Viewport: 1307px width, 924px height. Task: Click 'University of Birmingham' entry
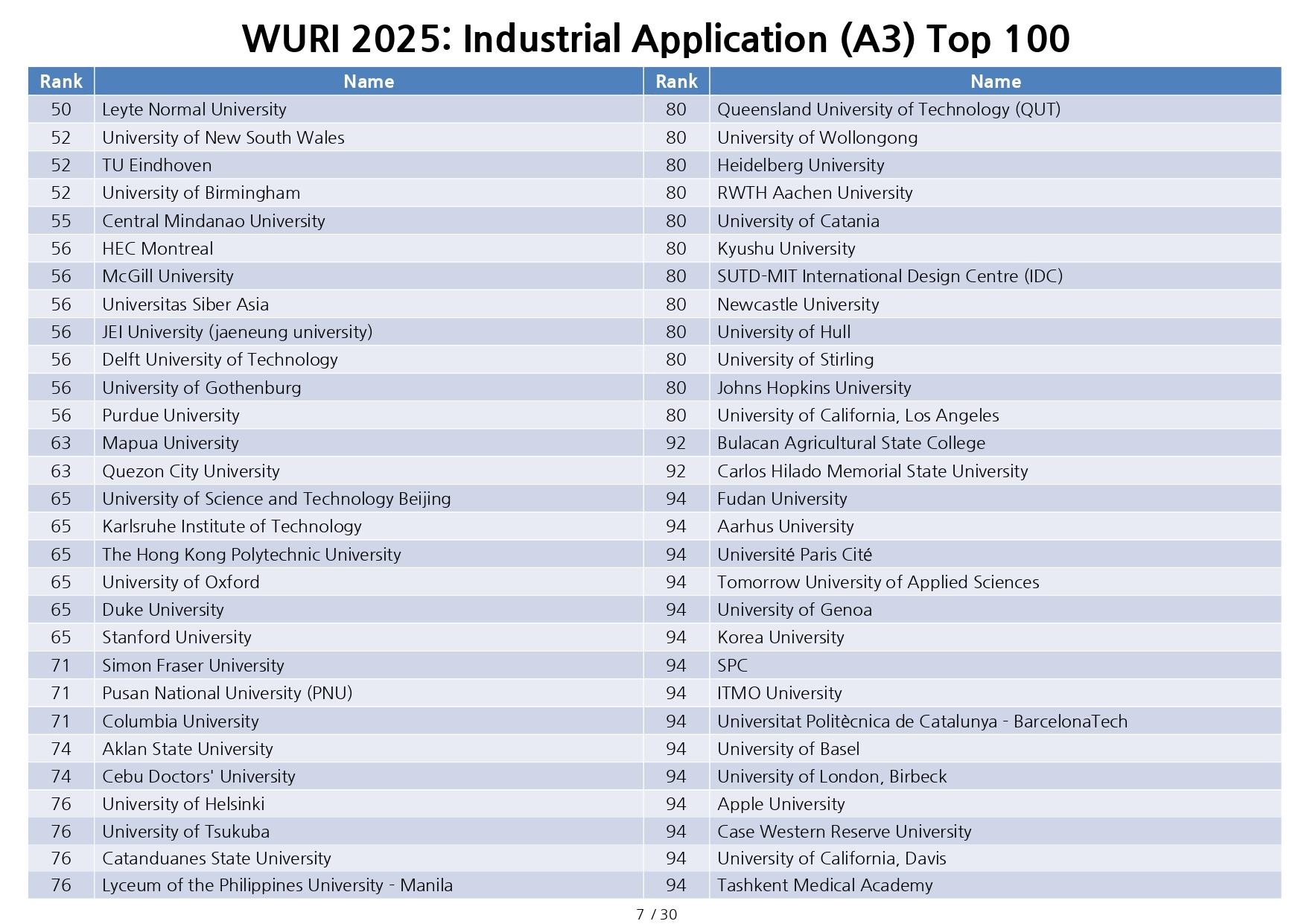[x=201, y=193]
